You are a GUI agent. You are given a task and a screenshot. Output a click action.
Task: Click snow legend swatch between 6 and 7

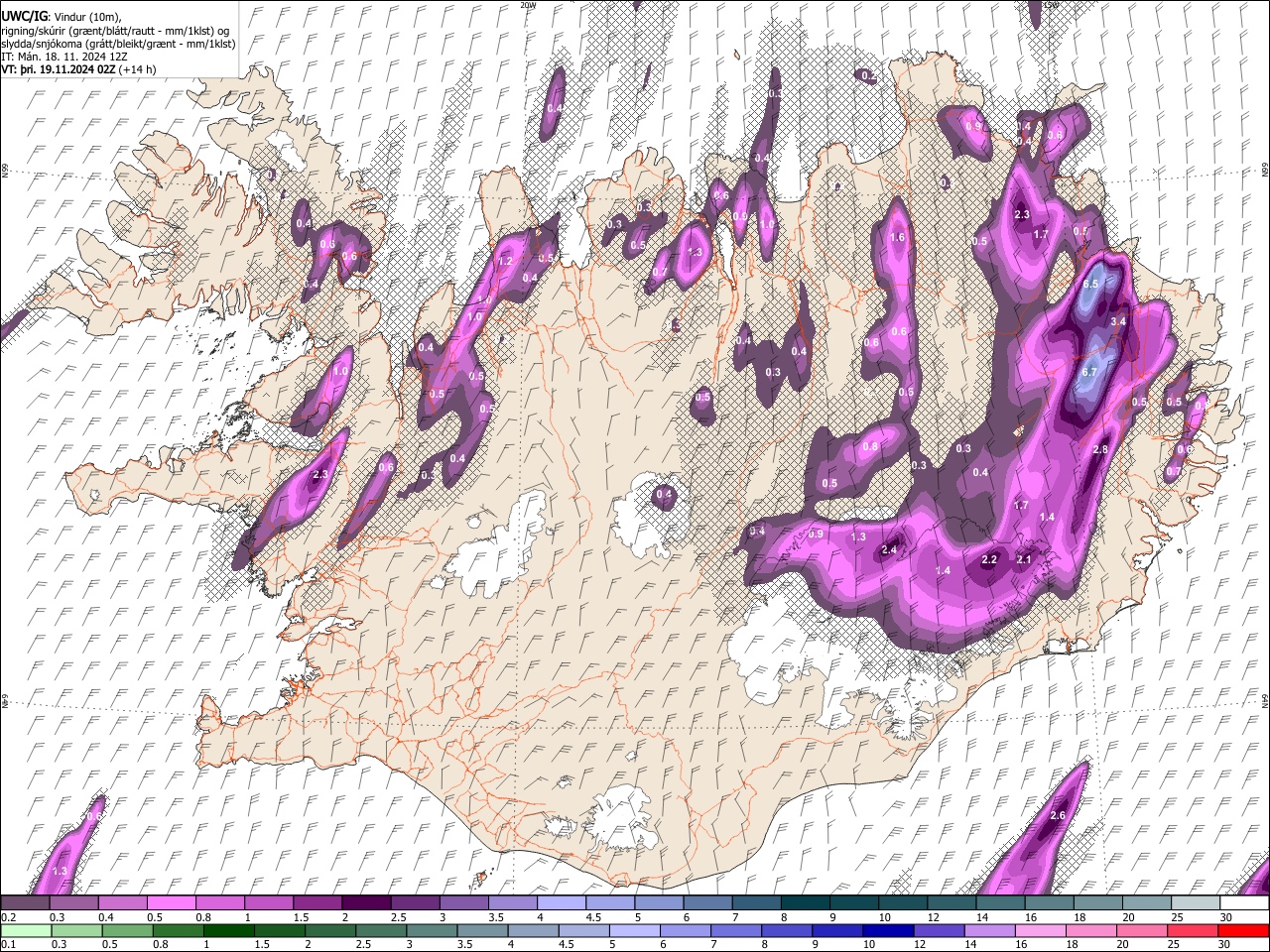pos(707,903)
